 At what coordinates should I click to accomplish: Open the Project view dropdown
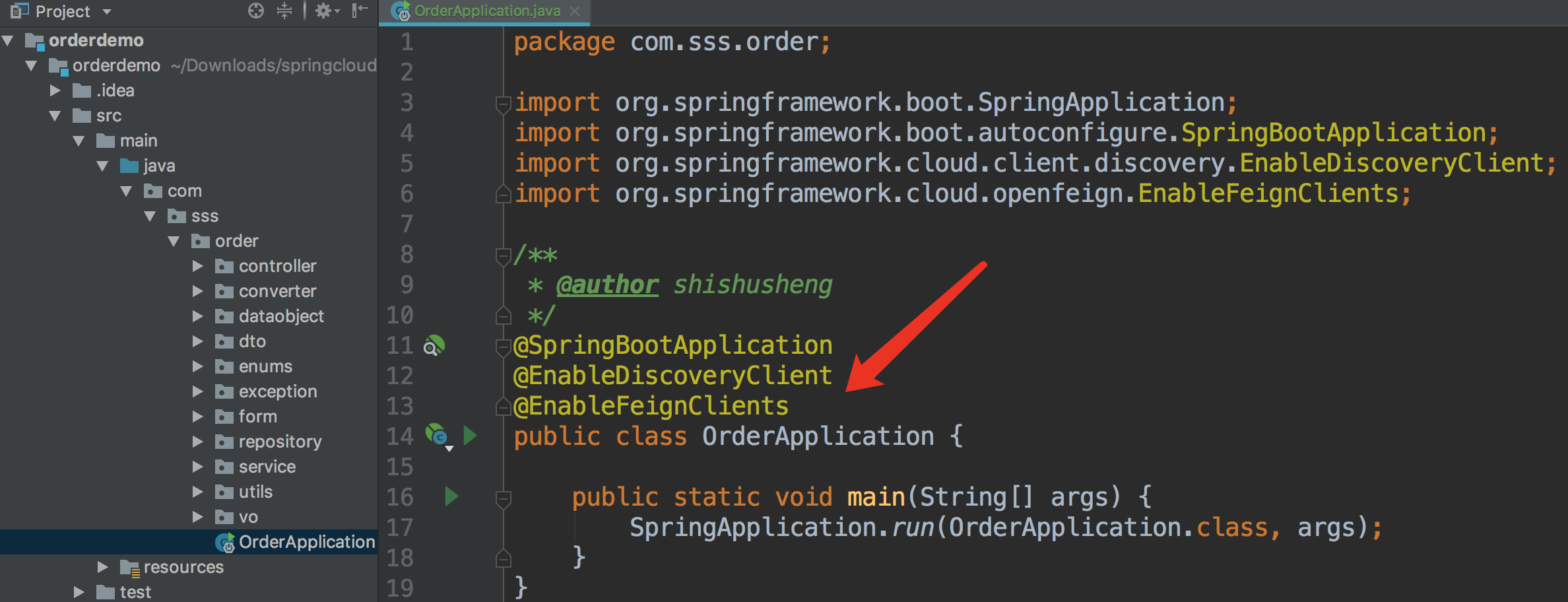point(107,11)
